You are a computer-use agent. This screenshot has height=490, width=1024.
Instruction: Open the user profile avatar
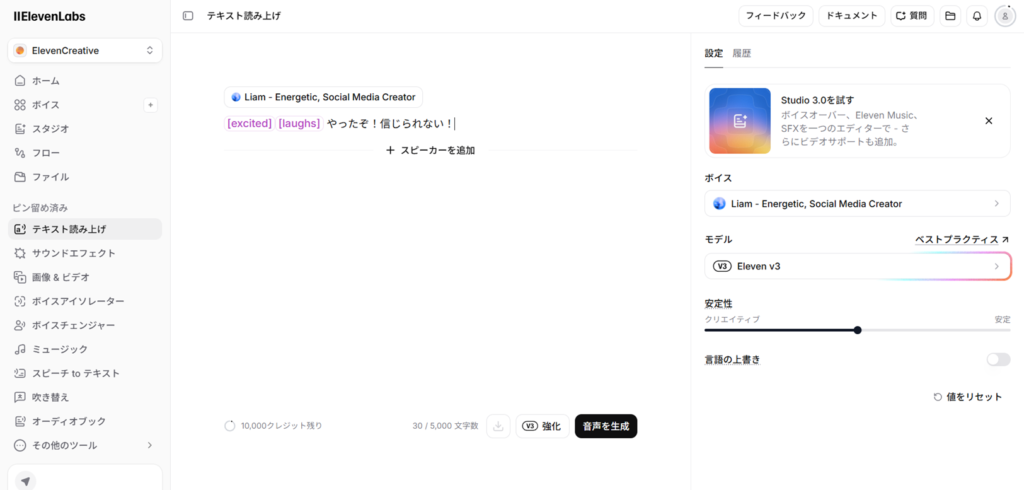click(x=1004, y=16)
